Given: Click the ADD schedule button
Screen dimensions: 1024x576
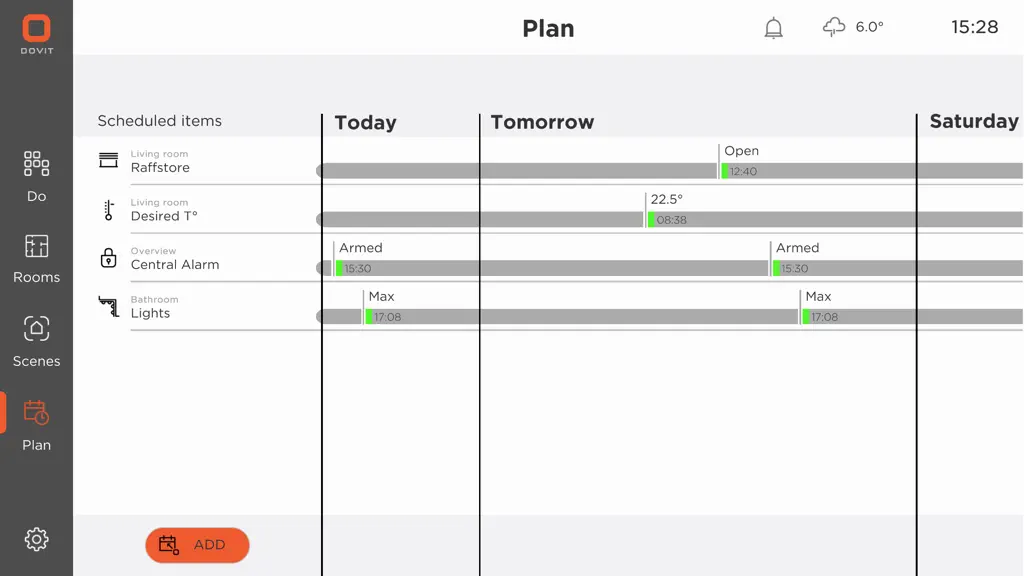Looking at the screenshot, I should (x=197, y=545).
